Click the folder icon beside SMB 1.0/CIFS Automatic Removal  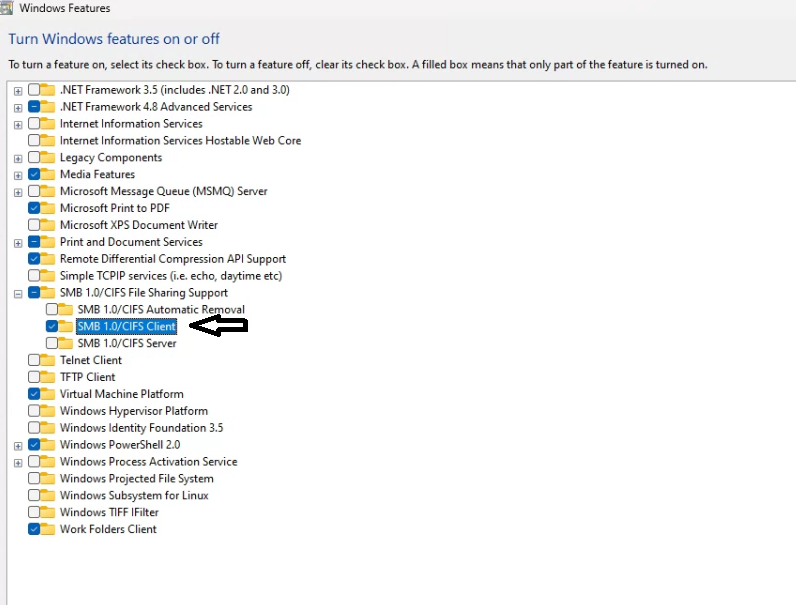tap(65, 309)
